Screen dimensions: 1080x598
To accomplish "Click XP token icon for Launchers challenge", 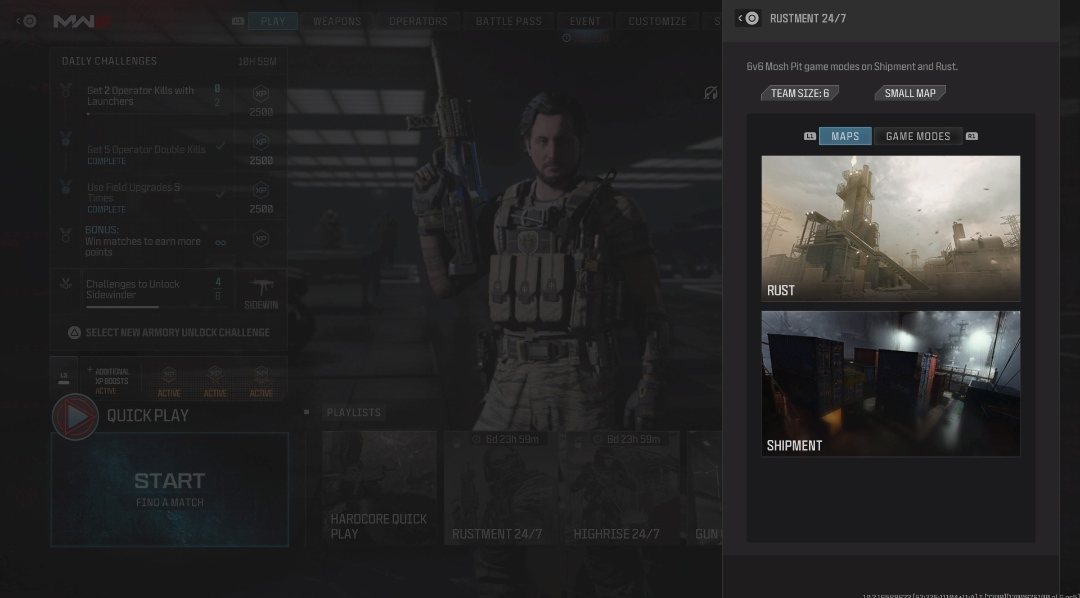I will [x=261, y=95].
